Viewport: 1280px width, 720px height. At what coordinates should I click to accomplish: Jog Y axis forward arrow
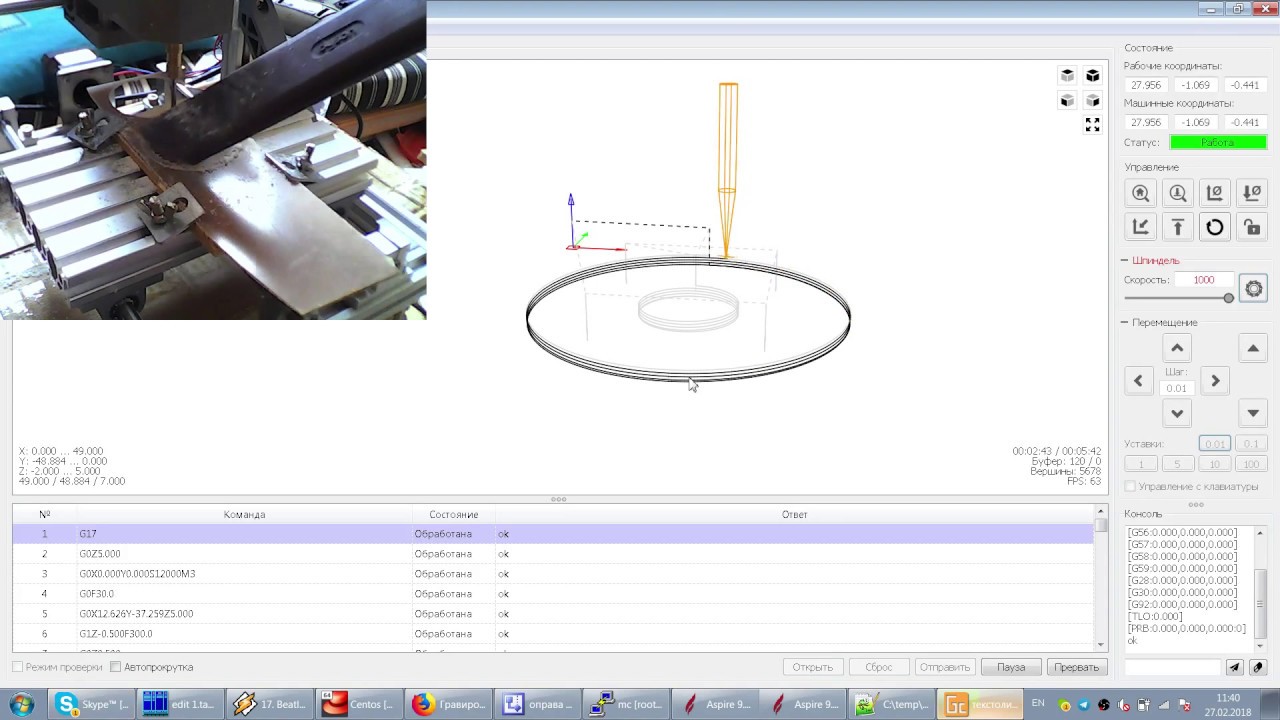coord(1177,348)
